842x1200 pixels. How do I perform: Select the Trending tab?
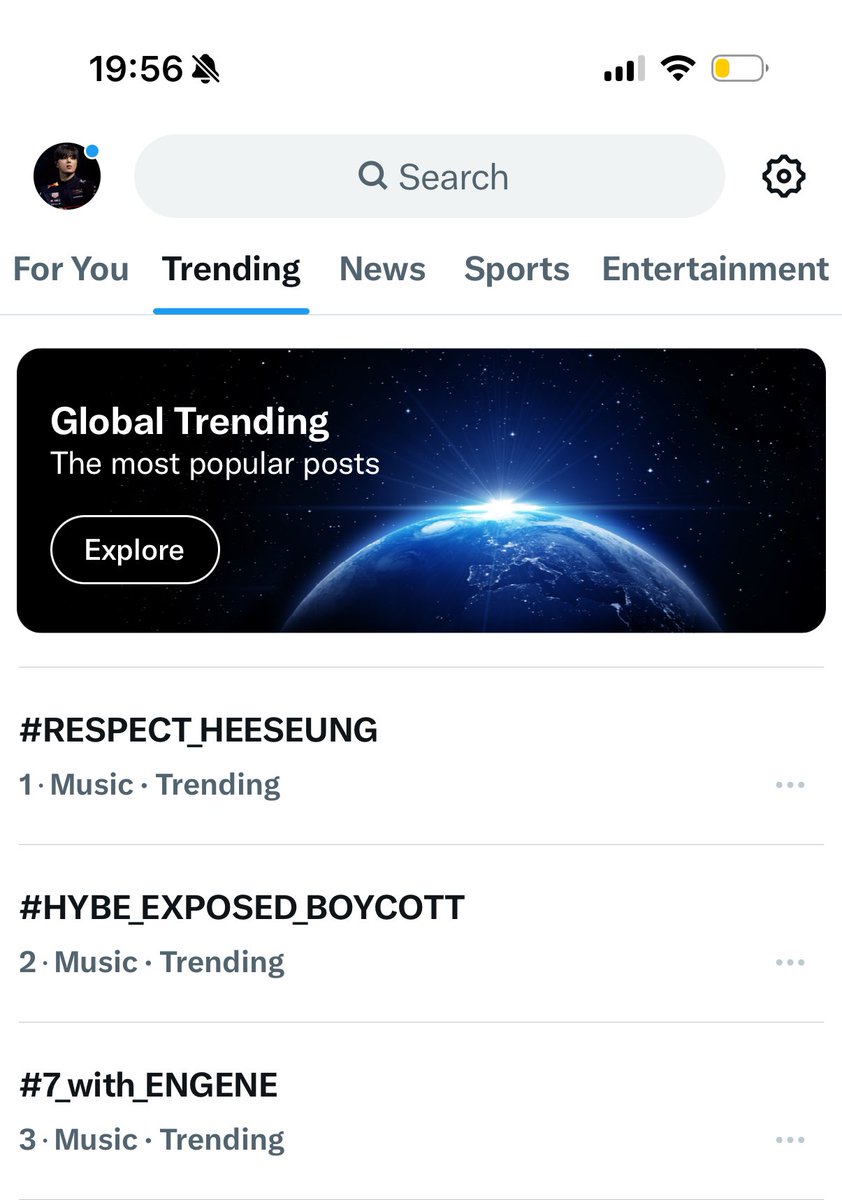click(x=231, y=269)
